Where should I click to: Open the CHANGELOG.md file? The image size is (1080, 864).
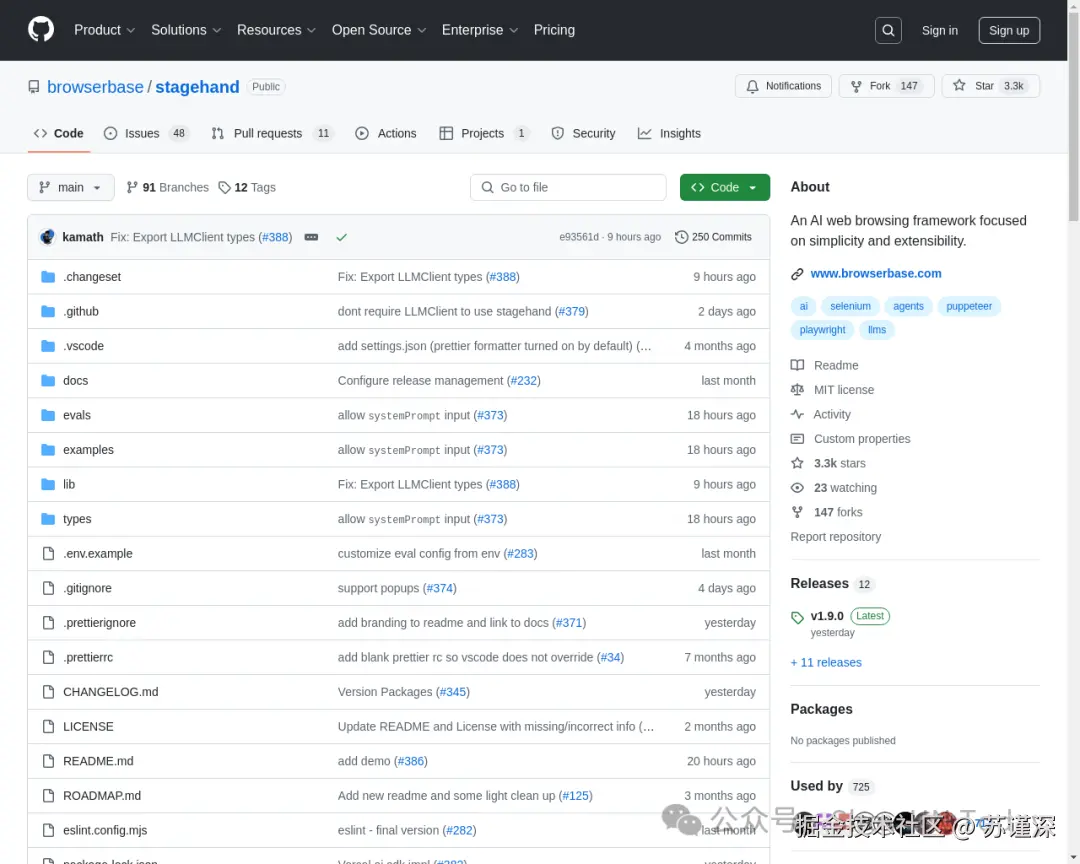(110, 692)
